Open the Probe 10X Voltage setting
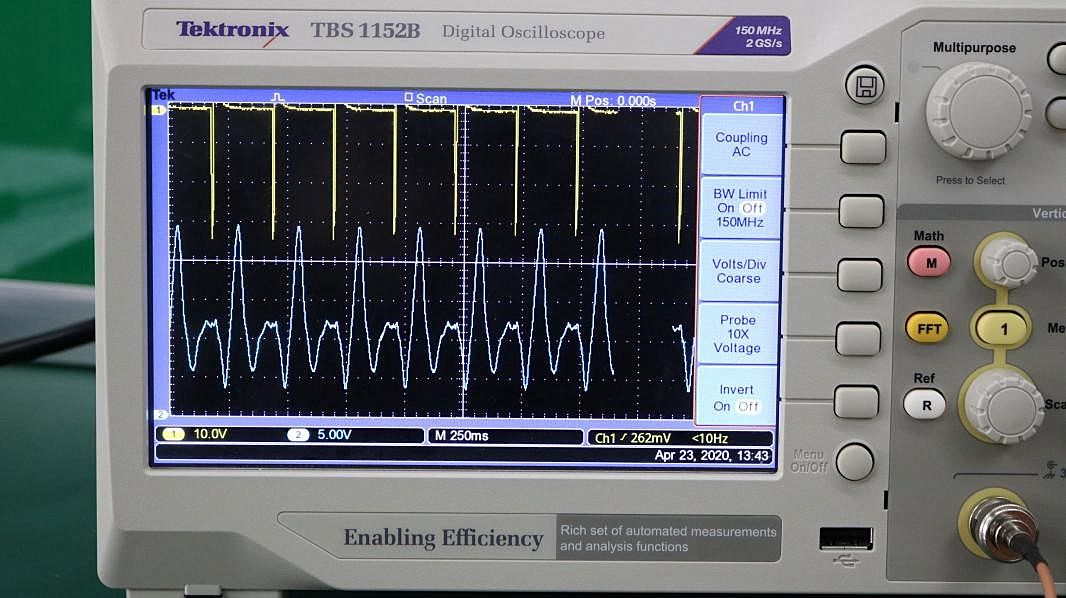Viewport: 1066px width, 598px height. coord(738,334)
